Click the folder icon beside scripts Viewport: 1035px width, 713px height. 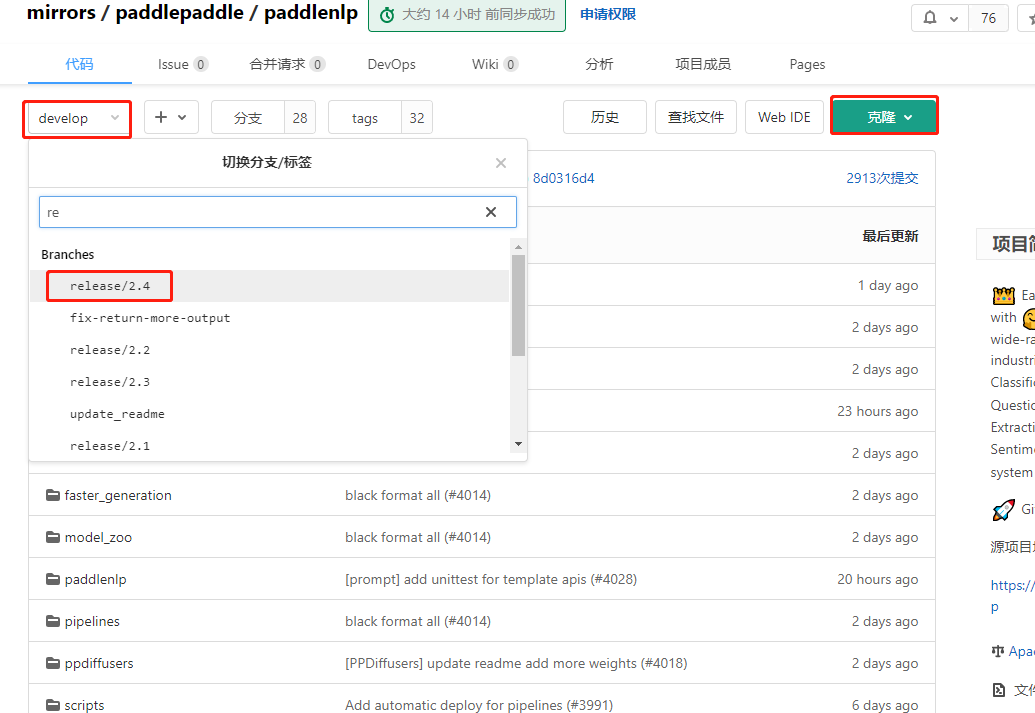[x=53, y=704]
